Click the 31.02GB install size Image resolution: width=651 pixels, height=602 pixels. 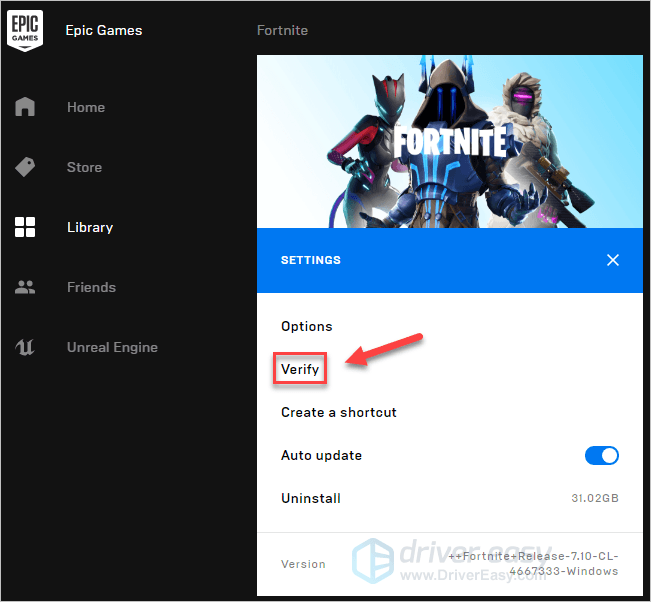pyautogui.click(x=595, y=498)
